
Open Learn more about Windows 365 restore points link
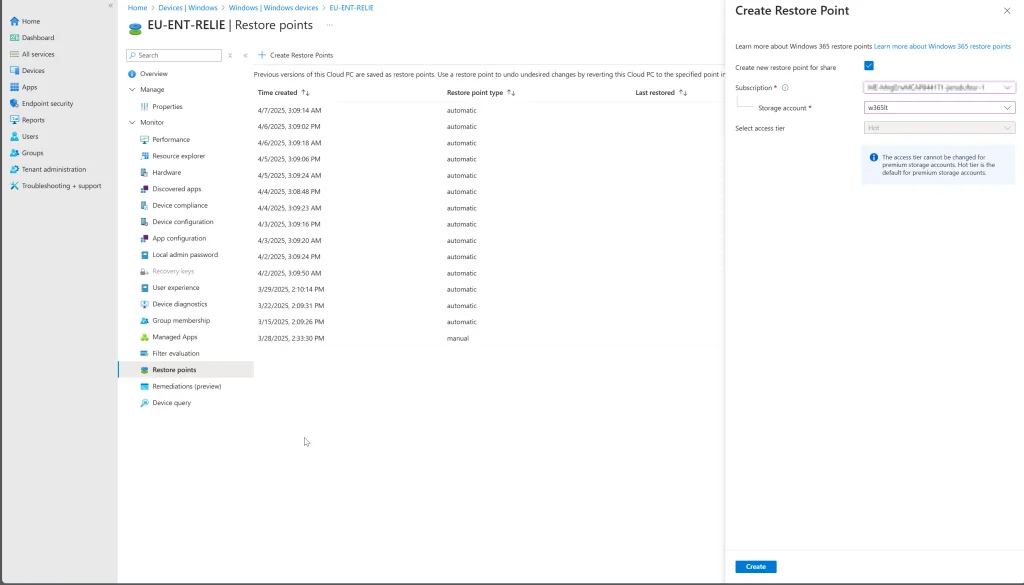pyautogui.click(x=942, y=46)
